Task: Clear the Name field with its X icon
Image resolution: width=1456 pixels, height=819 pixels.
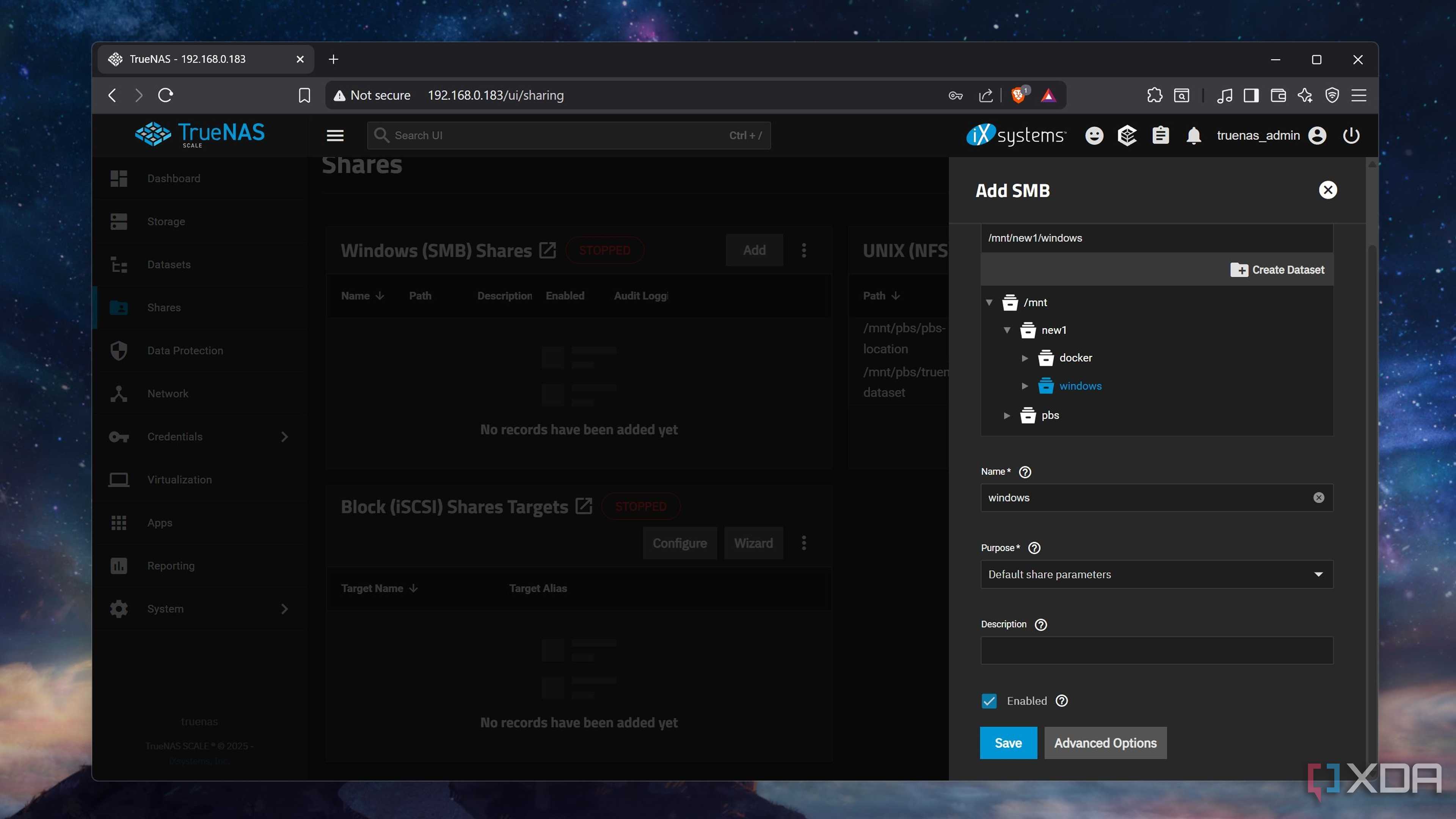Action: 1318,497
